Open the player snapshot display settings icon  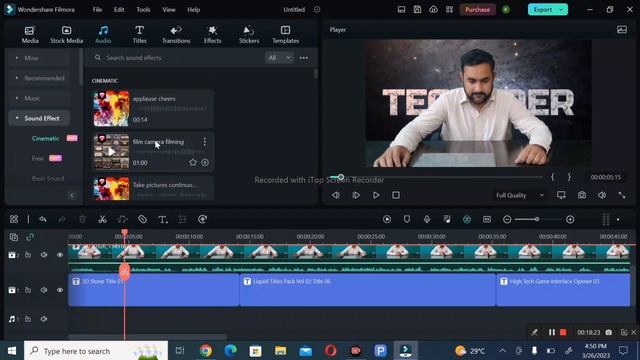(x=622, y=29)
